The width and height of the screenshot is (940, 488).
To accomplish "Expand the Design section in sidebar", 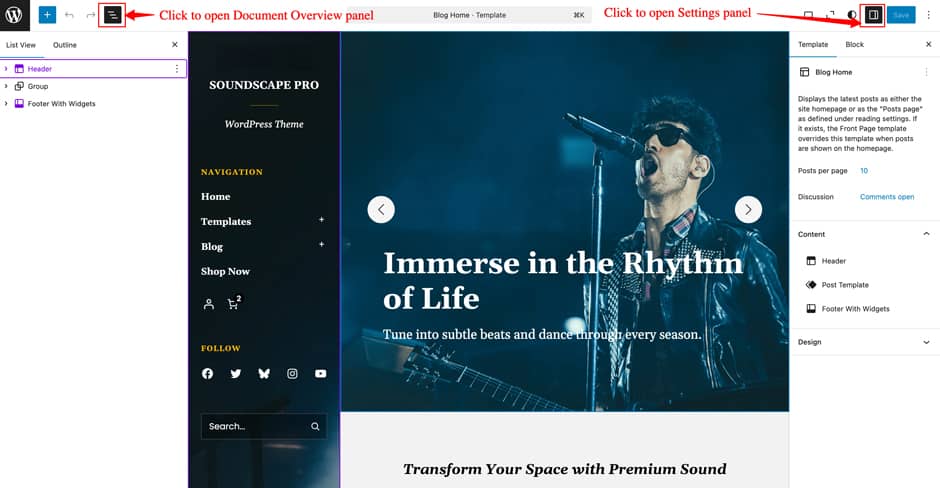I will coord(926,342).
